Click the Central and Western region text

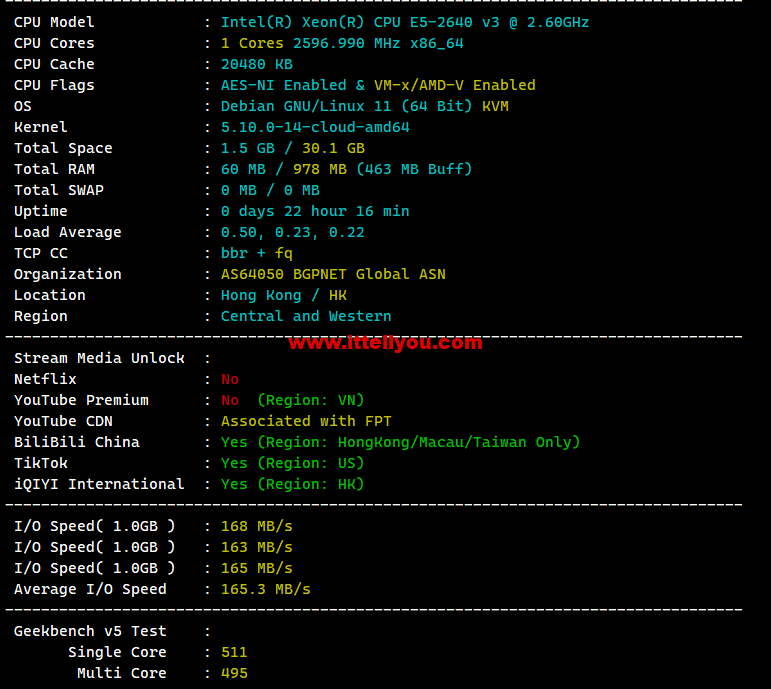(306, 316)
